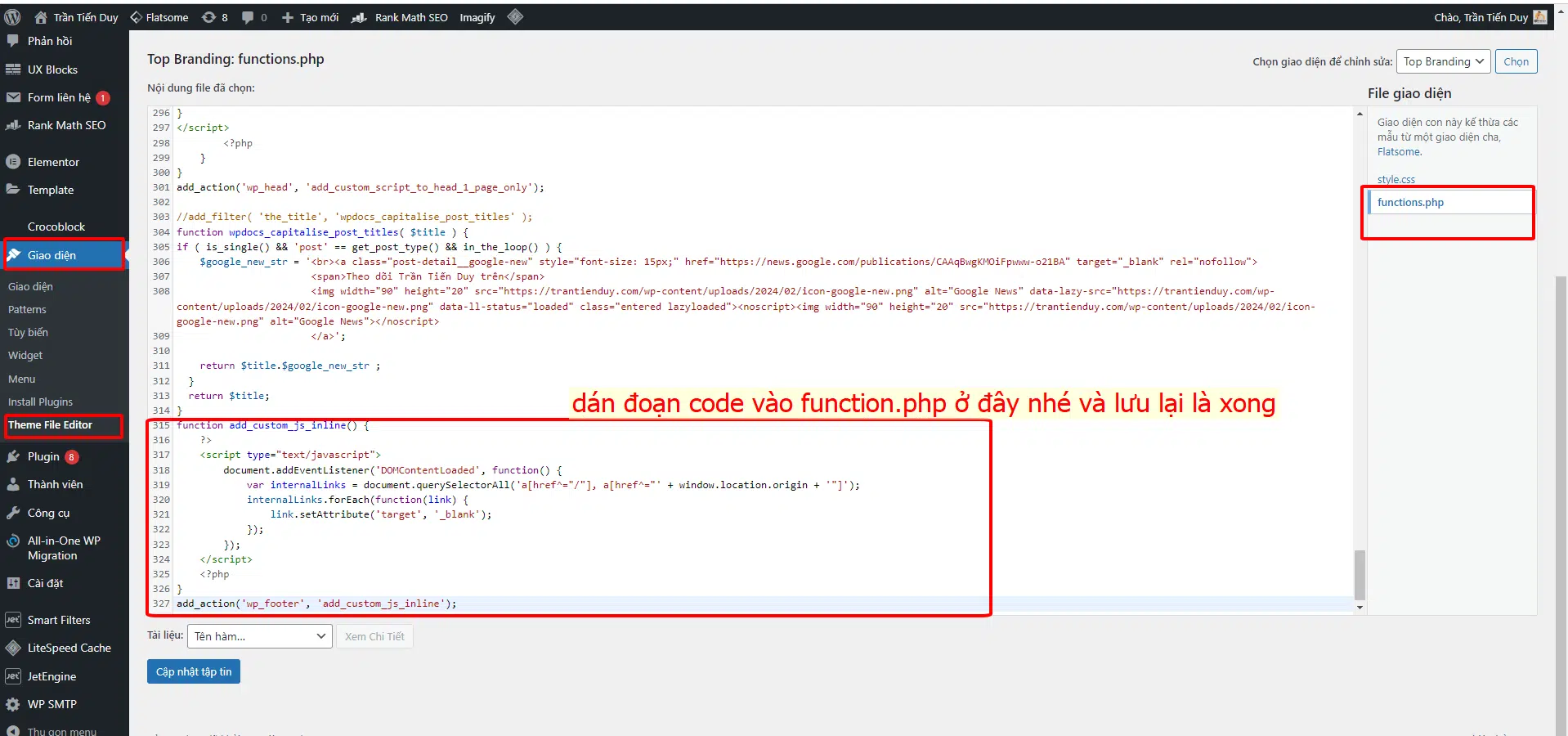The width and height of the screenshot is (1568, 736).
Task: Click the JetEngine icon
Action: (13, 676)
